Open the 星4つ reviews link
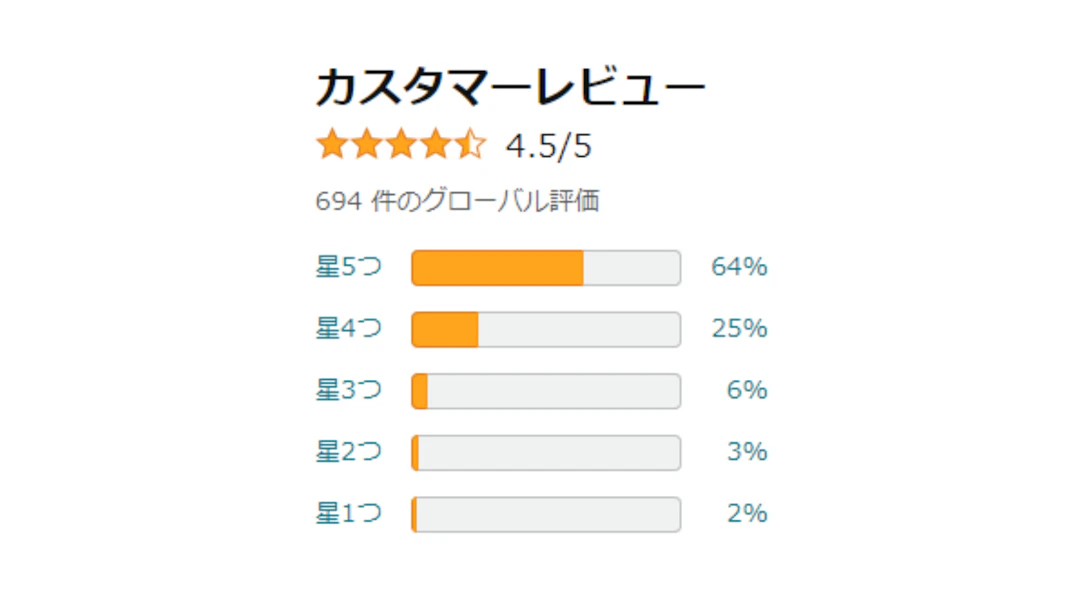Image resolution: width=1080 pixels, height=608 pixels. pyautogui.click(x=346, y=329)
